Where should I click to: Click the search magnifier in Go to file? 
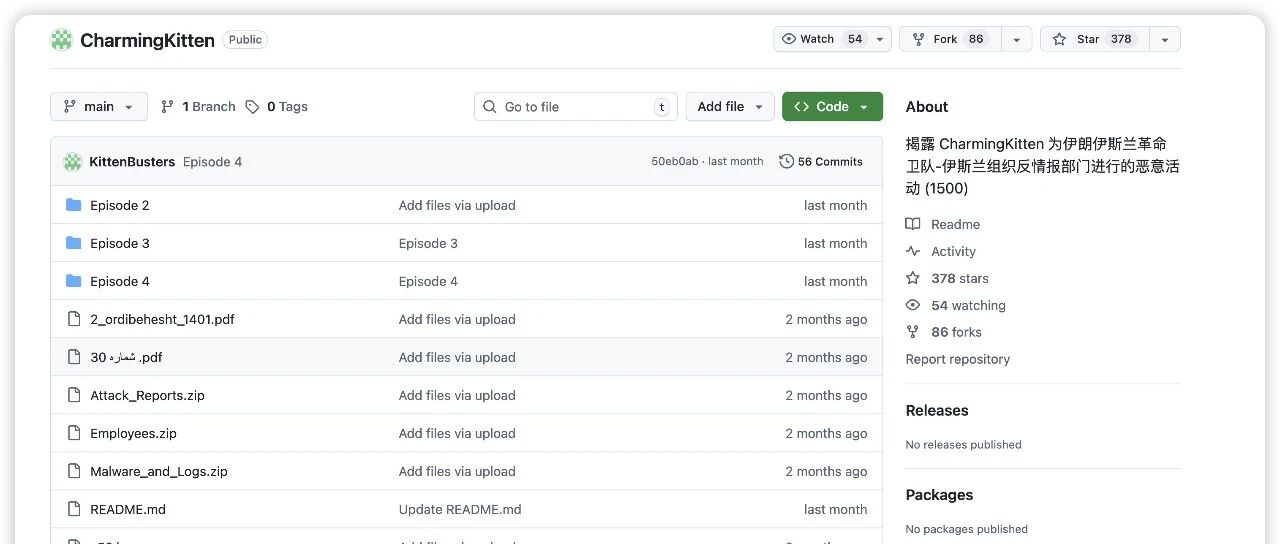click(x=489, y=107)
